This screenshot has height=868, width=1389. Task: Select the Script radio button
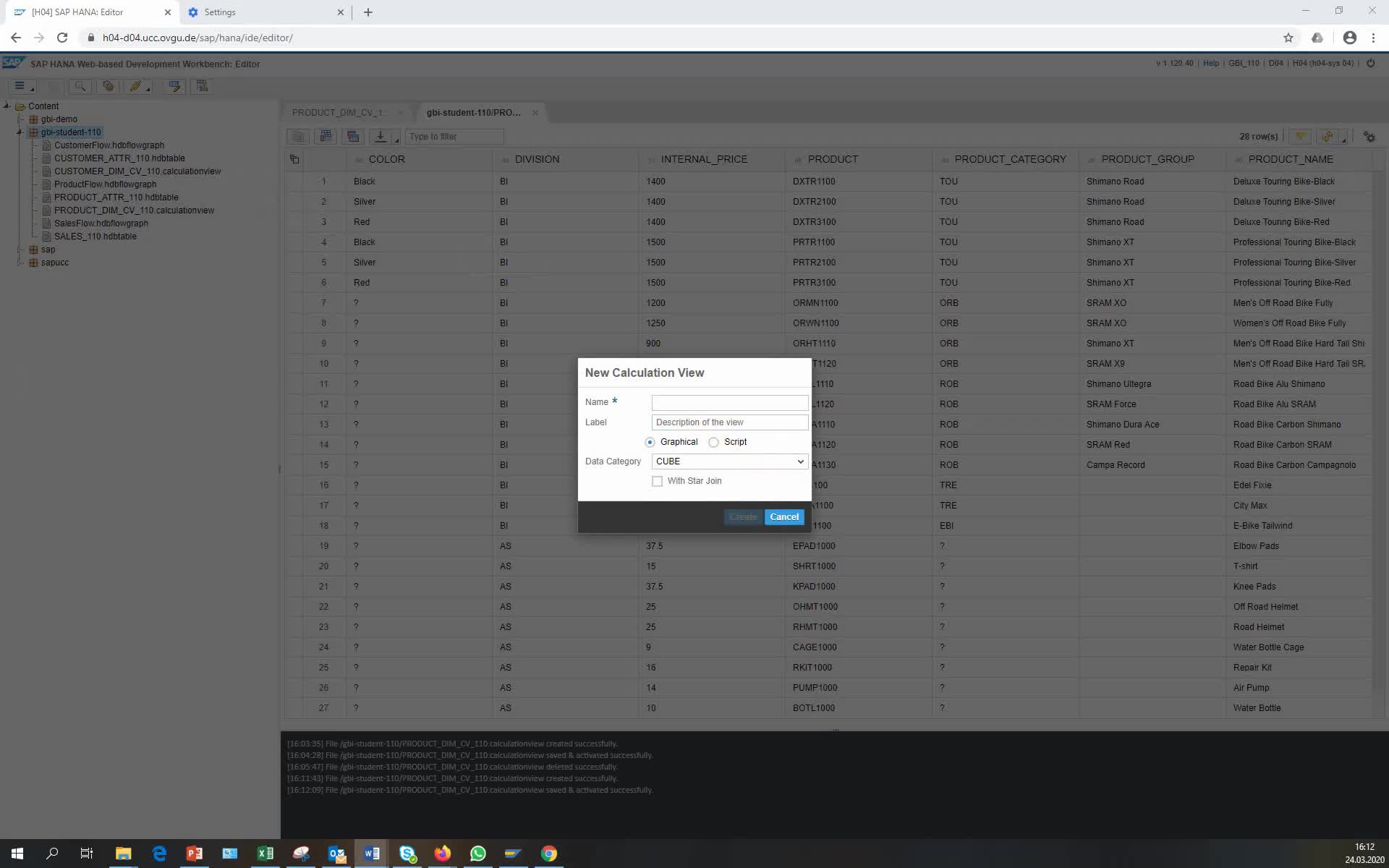coord(713,442)
